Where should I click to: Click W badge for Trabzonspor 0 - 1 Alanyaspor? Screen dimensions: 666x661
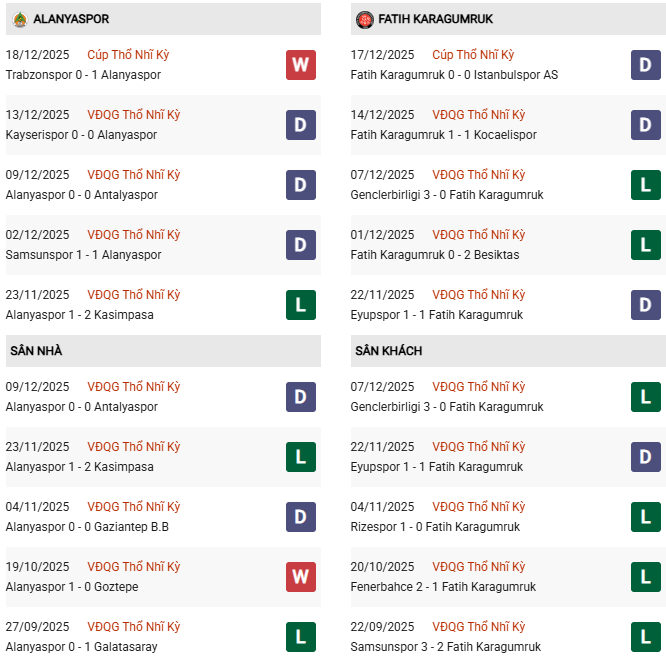(300, 65)
